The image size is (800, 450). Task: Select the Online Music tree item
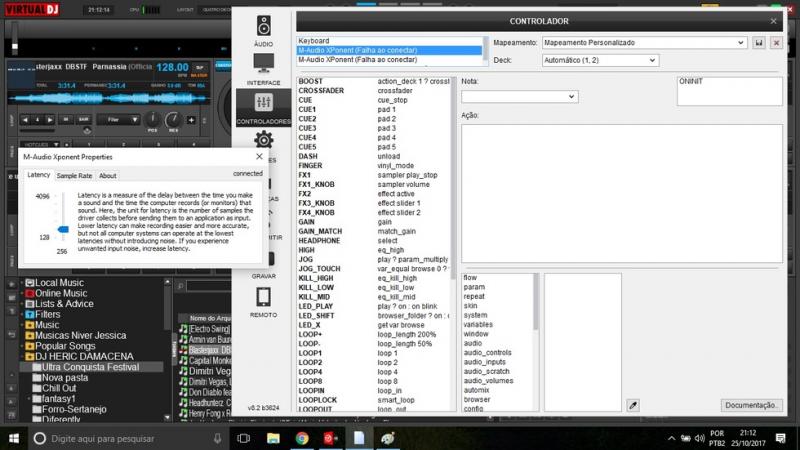pos(61,293)
